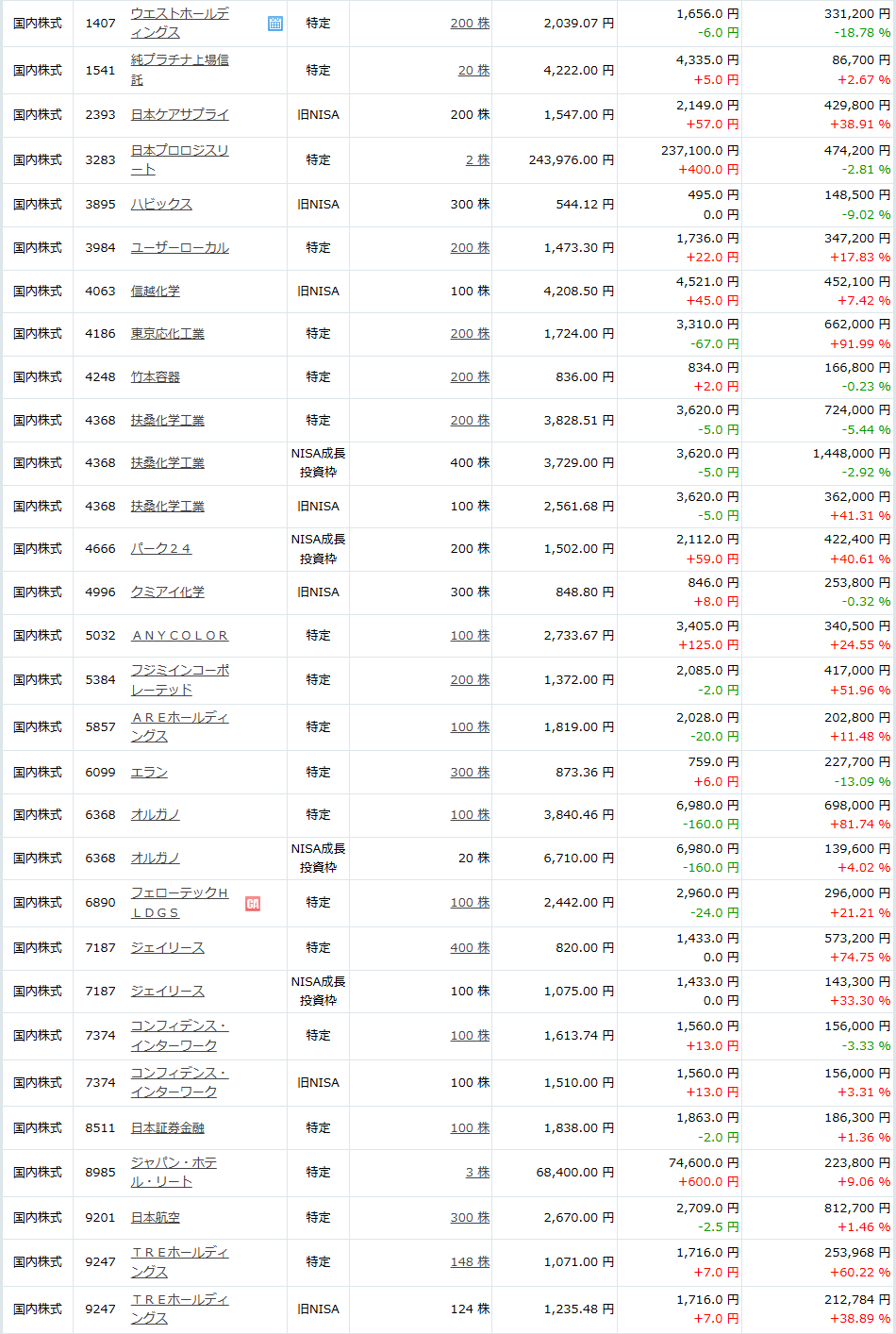
Task: Open ジェイリース link in the 特定 row
Action: pyautogui.click(x=167, y=947)
